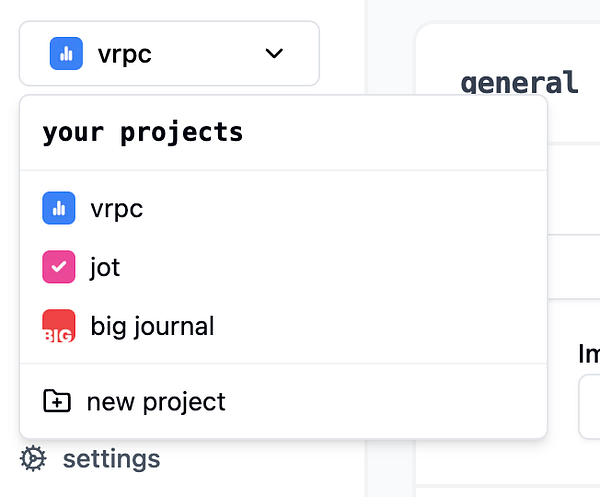Collapse the project selector using its chevron

coord(274,54)
